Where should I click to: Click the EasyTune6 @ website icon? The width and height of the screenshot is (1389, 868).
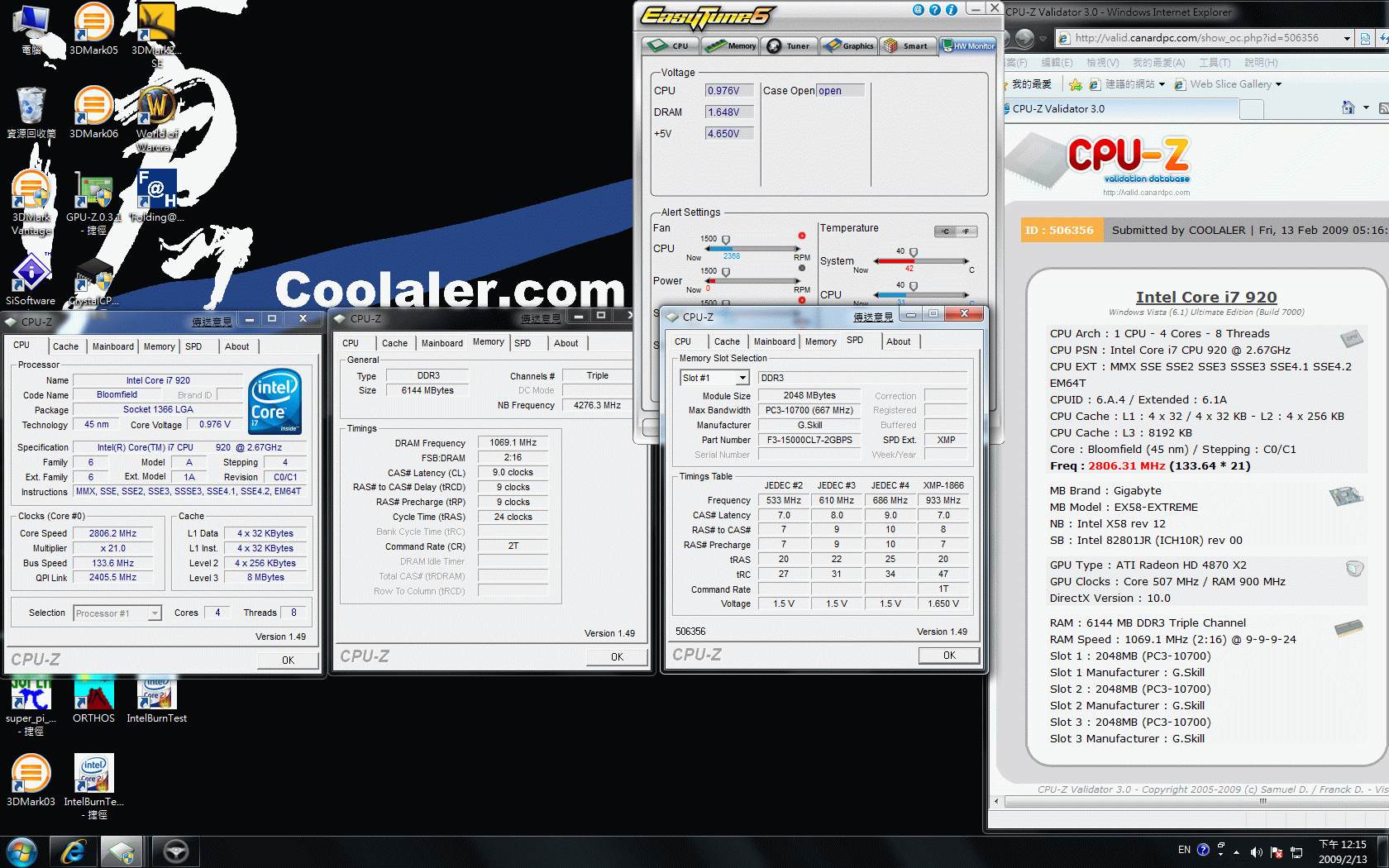click(918, 10)
